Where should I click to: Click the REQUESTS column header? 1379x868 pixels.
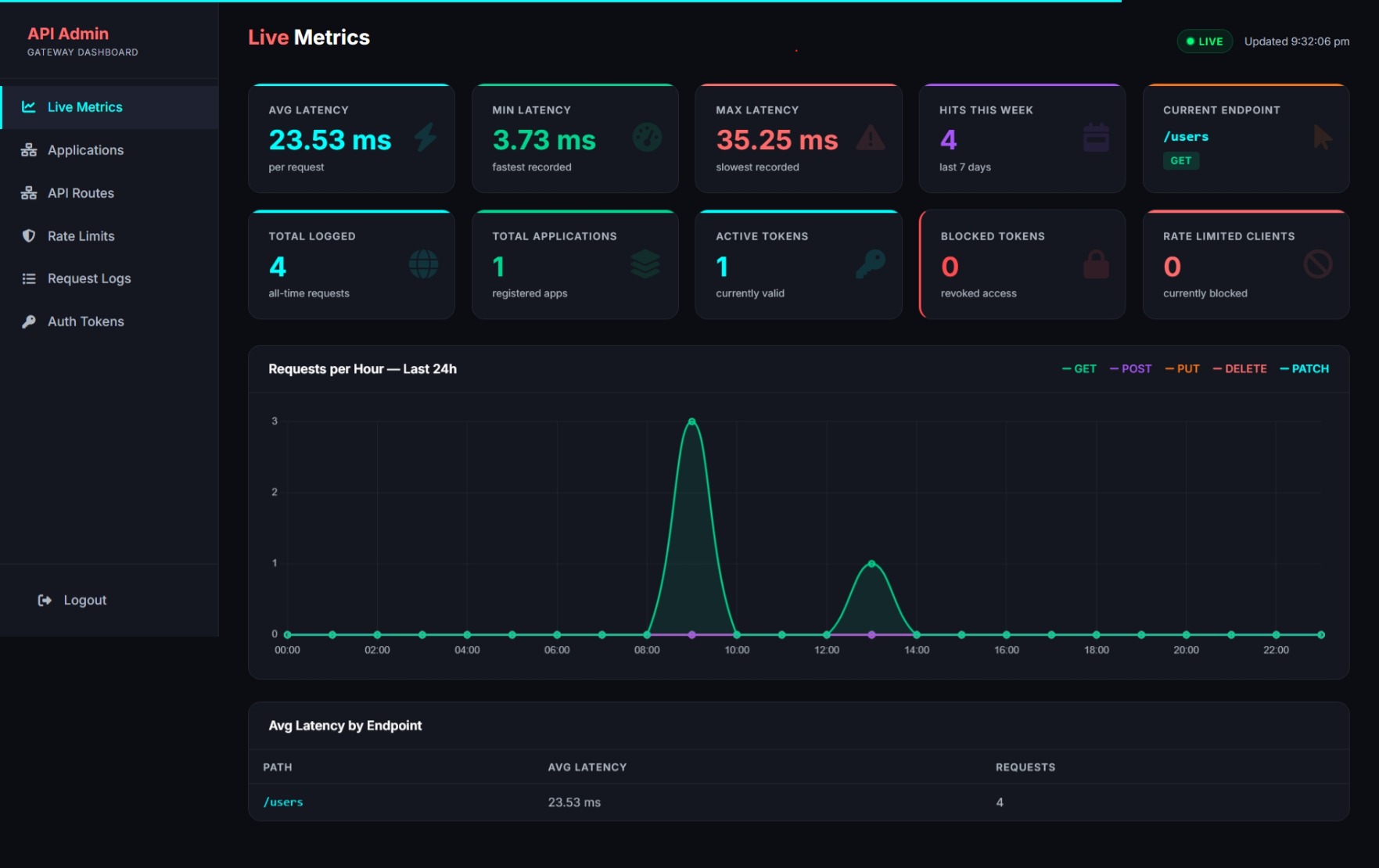click(x=1025, y=767)
